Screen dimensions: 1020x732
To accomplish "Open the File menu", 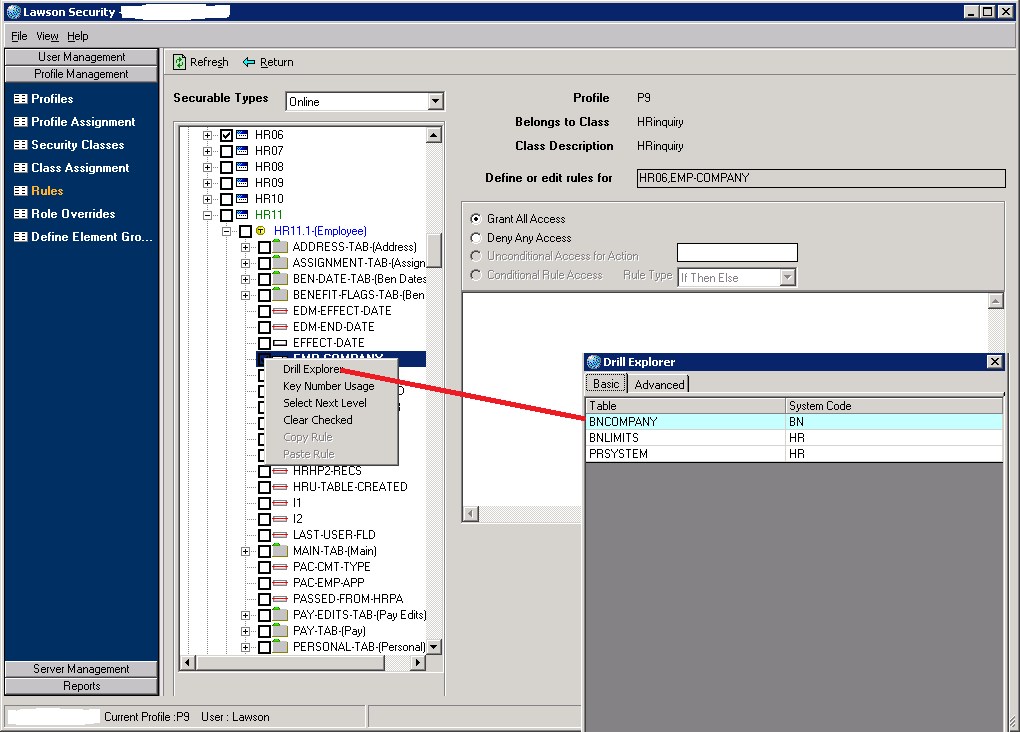I will (19, 36).
